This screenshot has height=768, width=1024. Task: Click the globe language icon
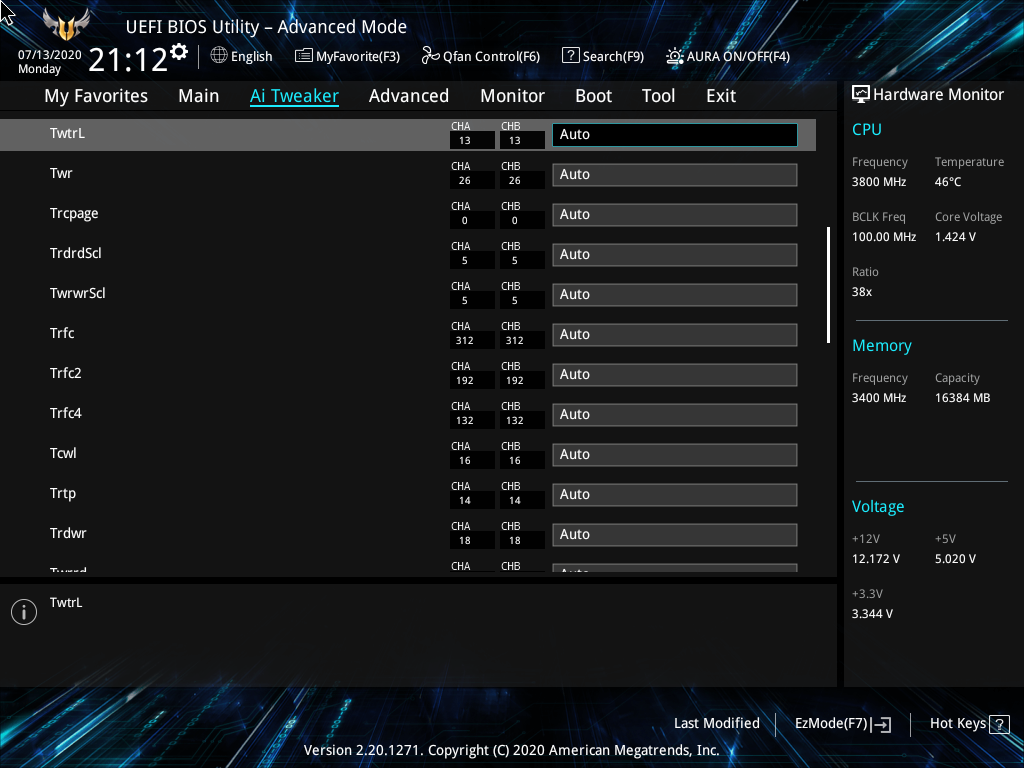point(219,56)
